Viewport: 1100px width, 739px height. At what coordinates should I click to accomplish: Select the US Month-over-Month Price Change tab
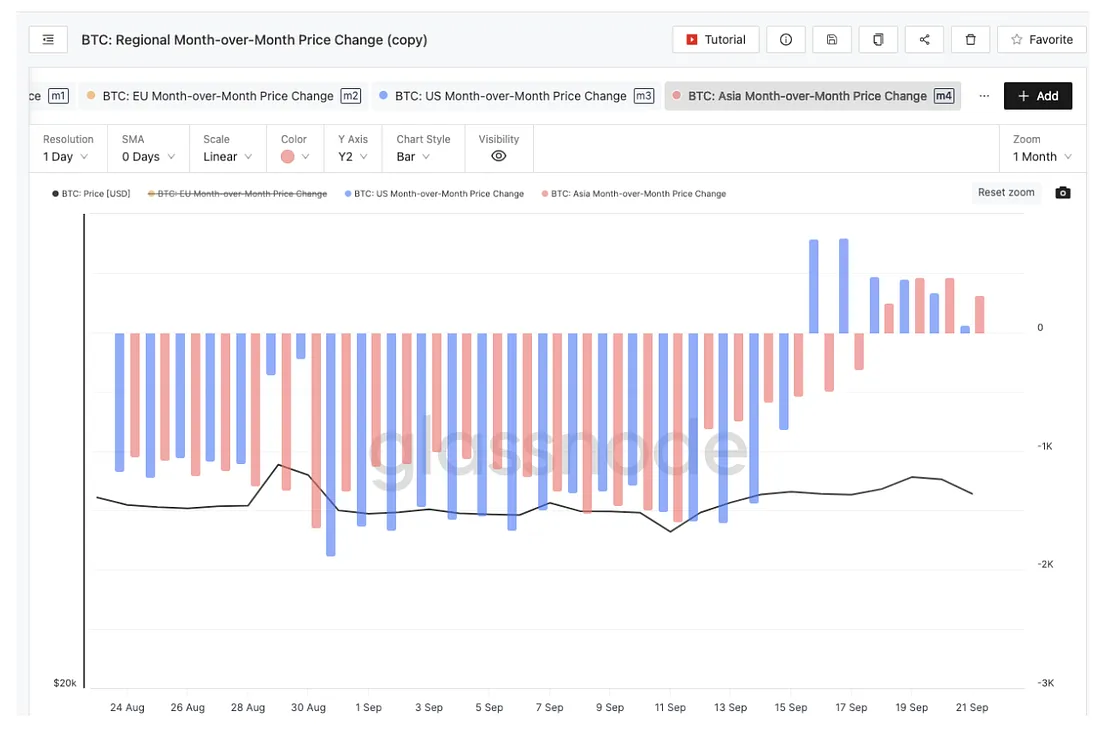coord(516,96)
